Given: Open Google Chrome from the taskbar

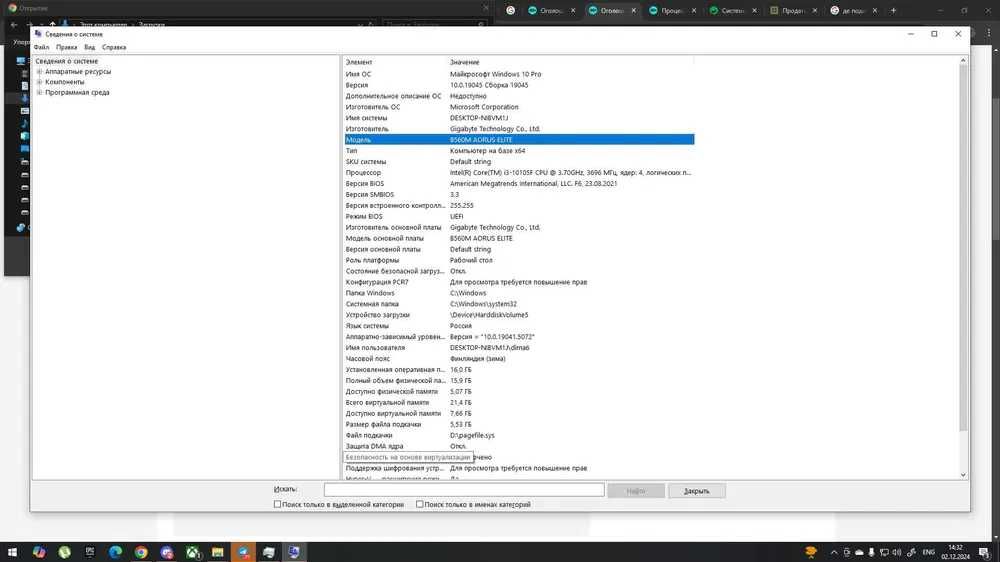Looking at the screenshot, I should [x=141, y=552].
